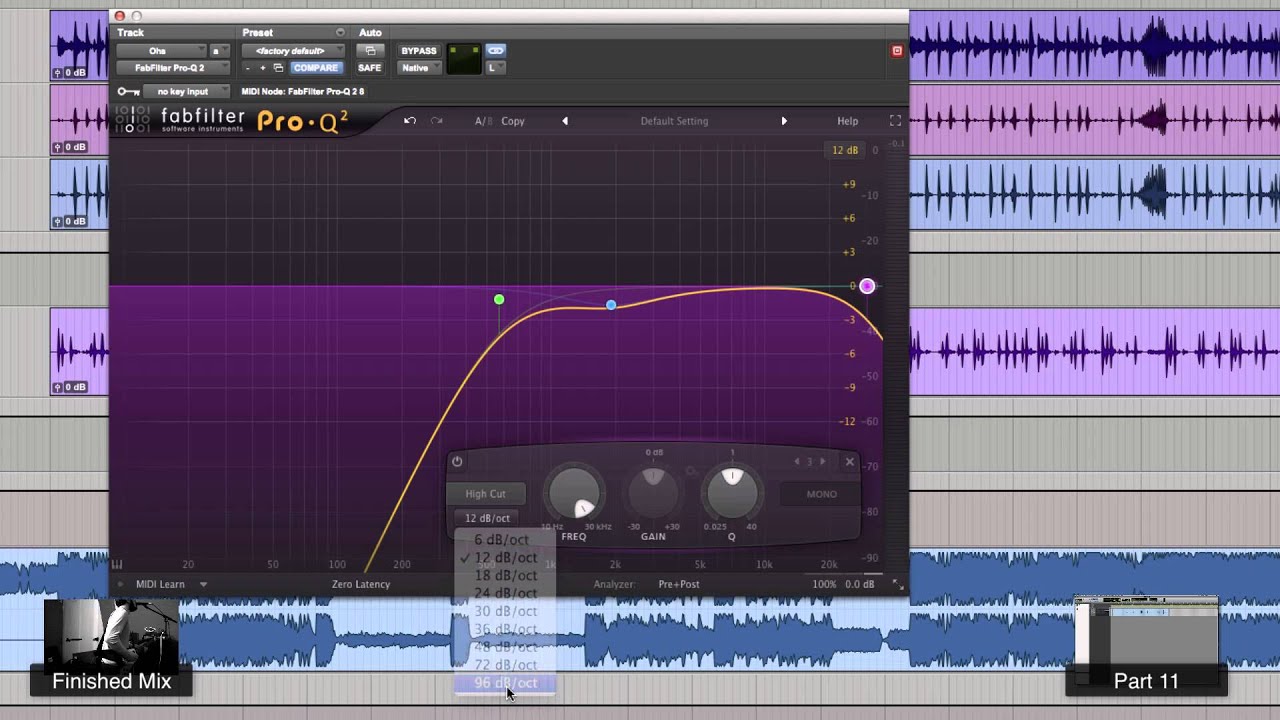
Task: Click the Preset menu round arrow icon
Action: pos(340,33)
